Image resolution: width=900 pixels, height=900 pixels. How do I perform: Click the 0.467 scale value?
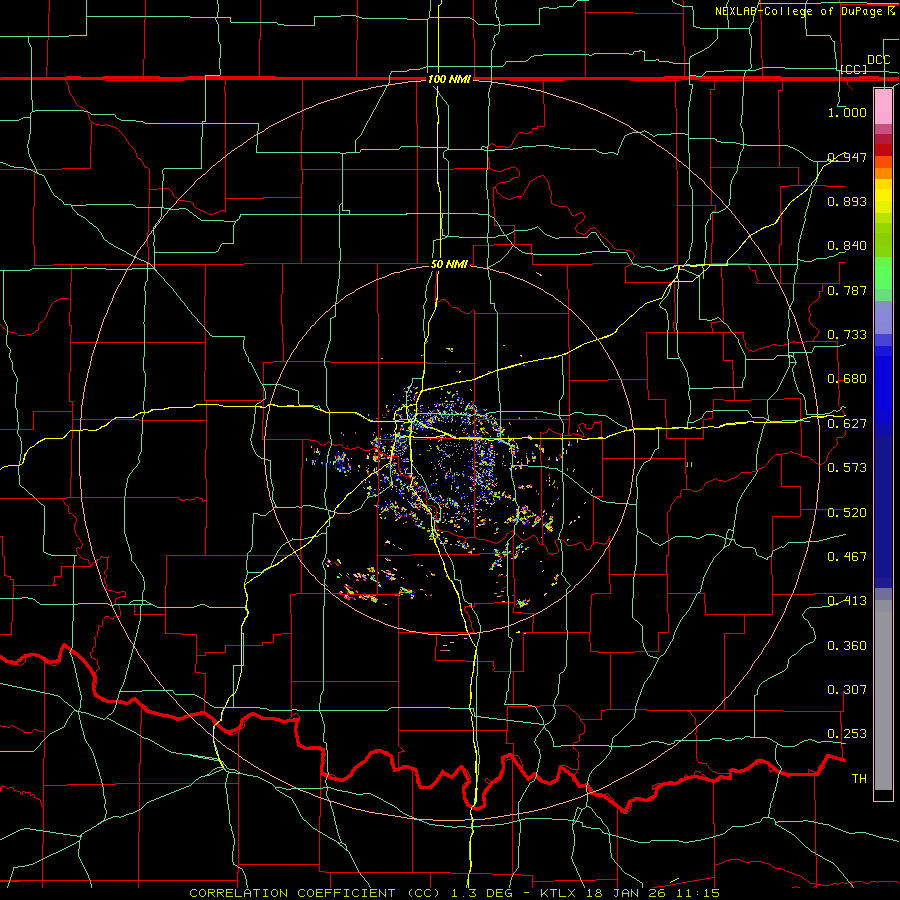click(x=847, y=557)
